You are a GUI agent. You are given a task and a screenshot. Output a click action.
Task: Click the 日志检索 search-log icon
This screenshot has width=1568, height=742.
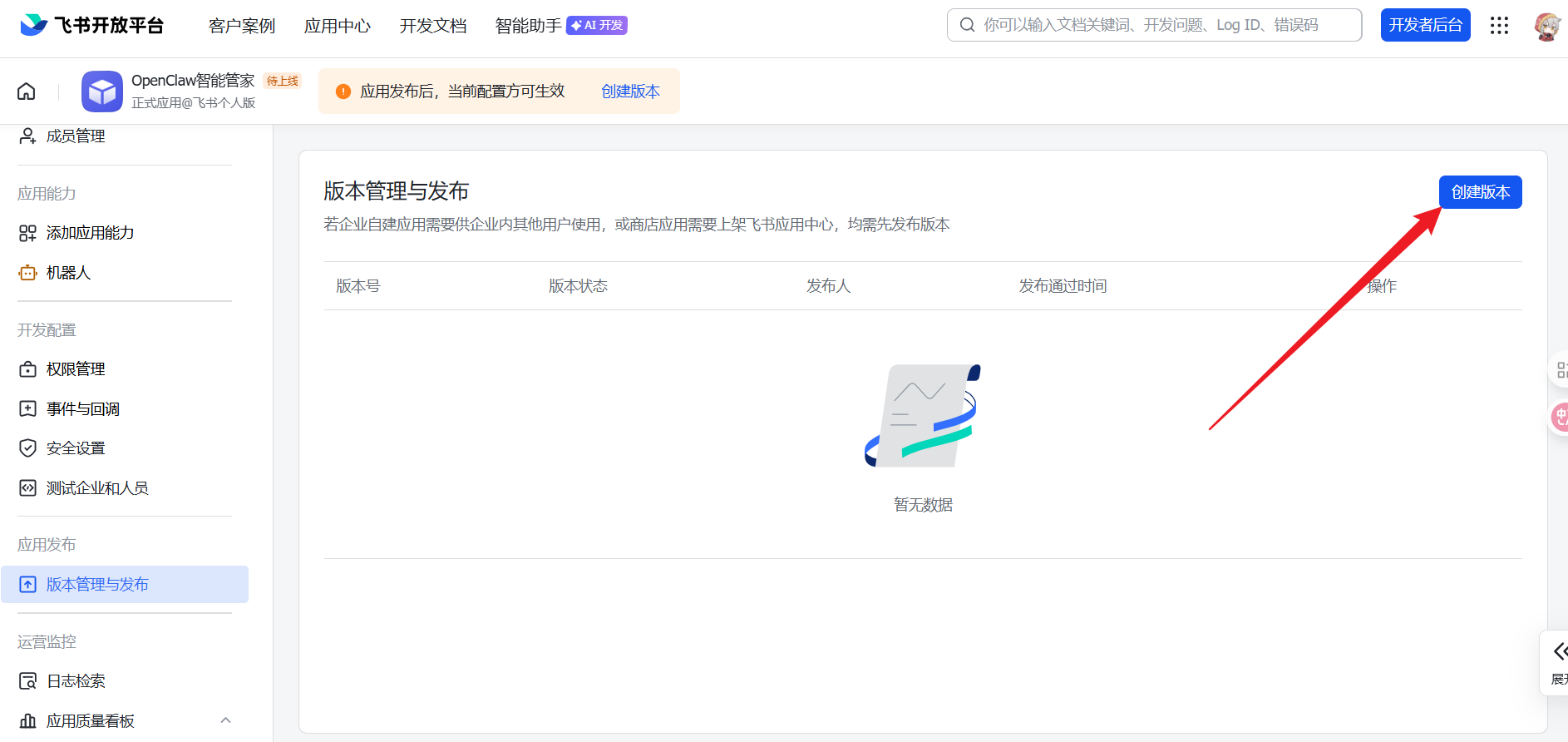pyautogui.click(x=27, y=681)
